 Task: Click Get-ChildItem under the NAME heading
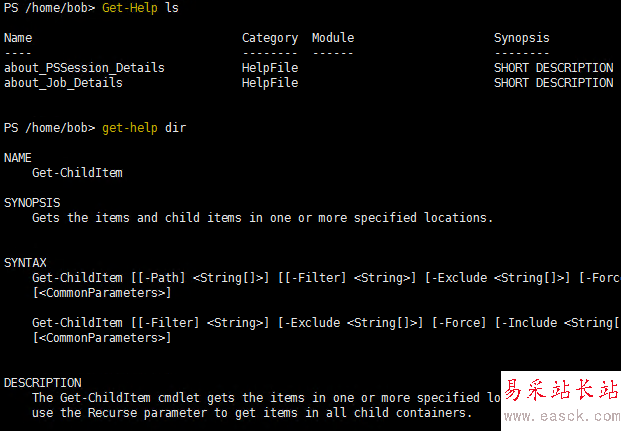click(77, 173)
